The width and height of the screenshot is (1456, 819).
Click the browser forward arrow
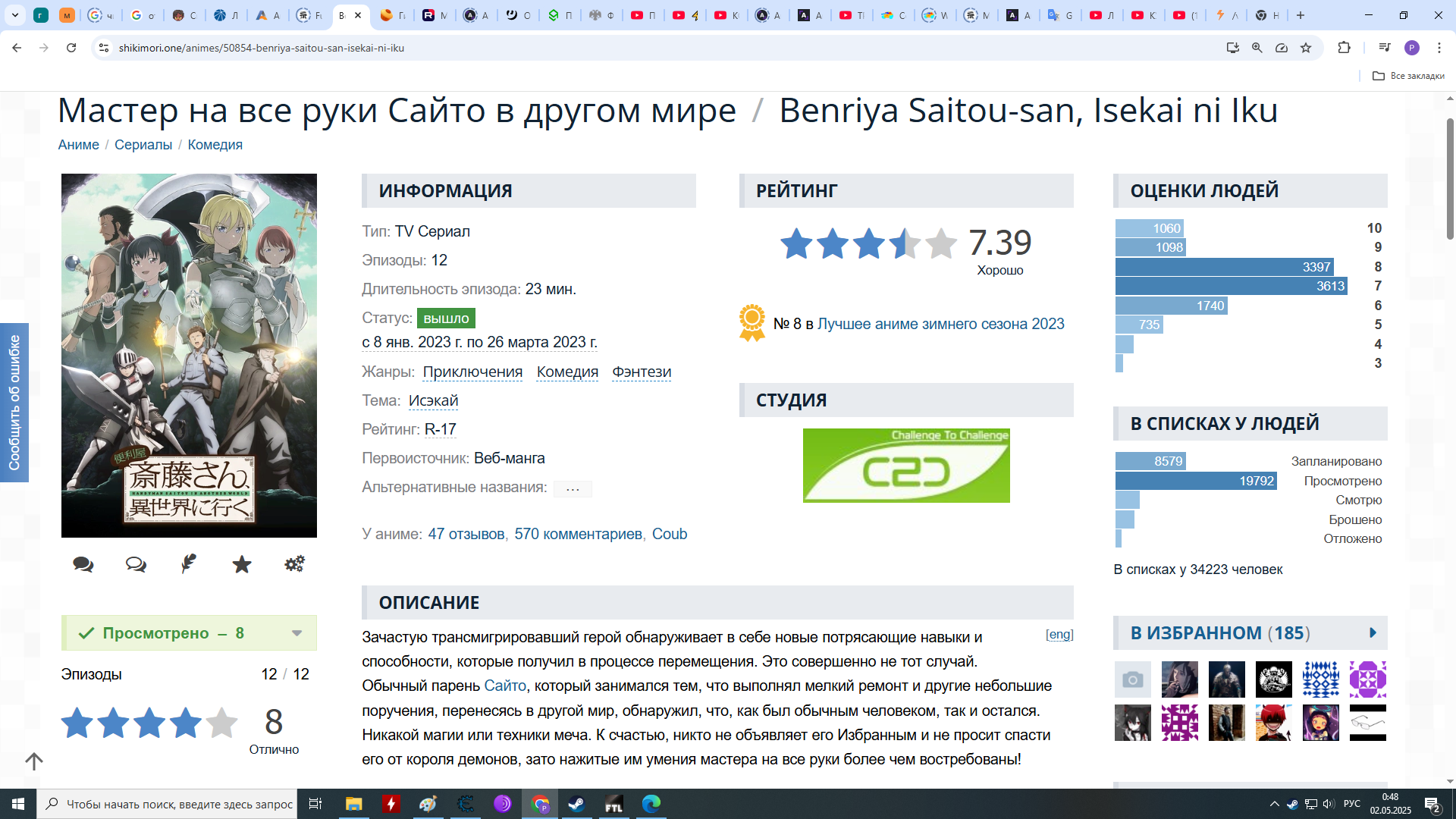[x=44, y=48]
